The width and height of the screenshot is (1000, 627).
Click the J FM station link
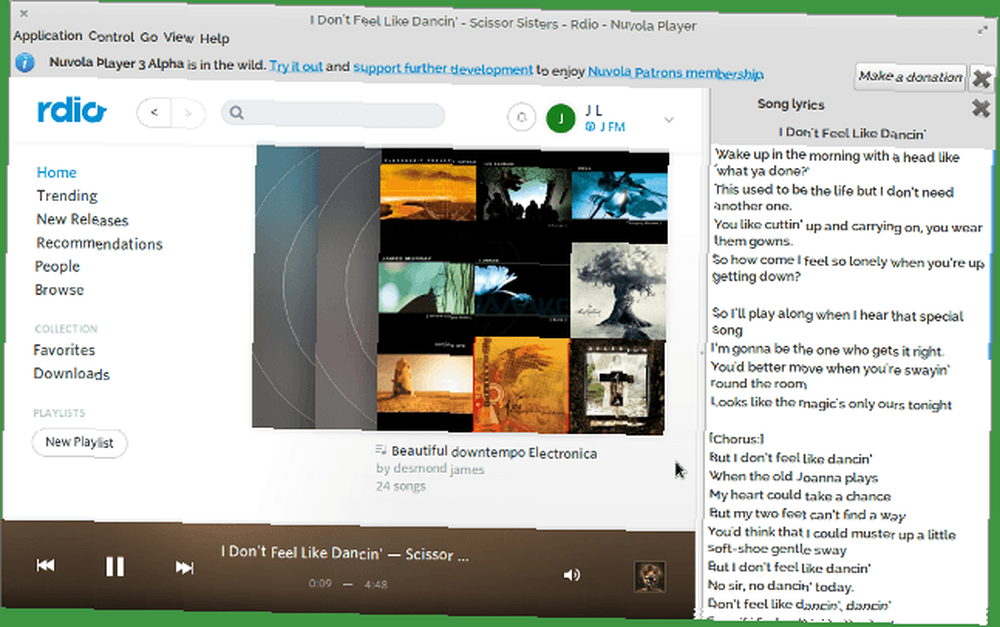605,126
